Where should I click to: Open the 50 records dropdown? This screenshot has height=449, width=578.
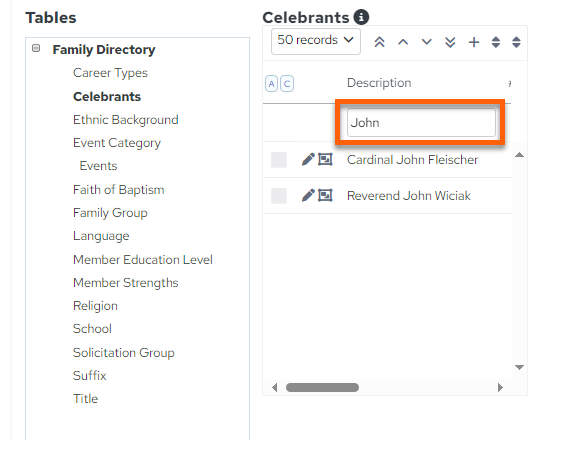click(x=316, y=41)
